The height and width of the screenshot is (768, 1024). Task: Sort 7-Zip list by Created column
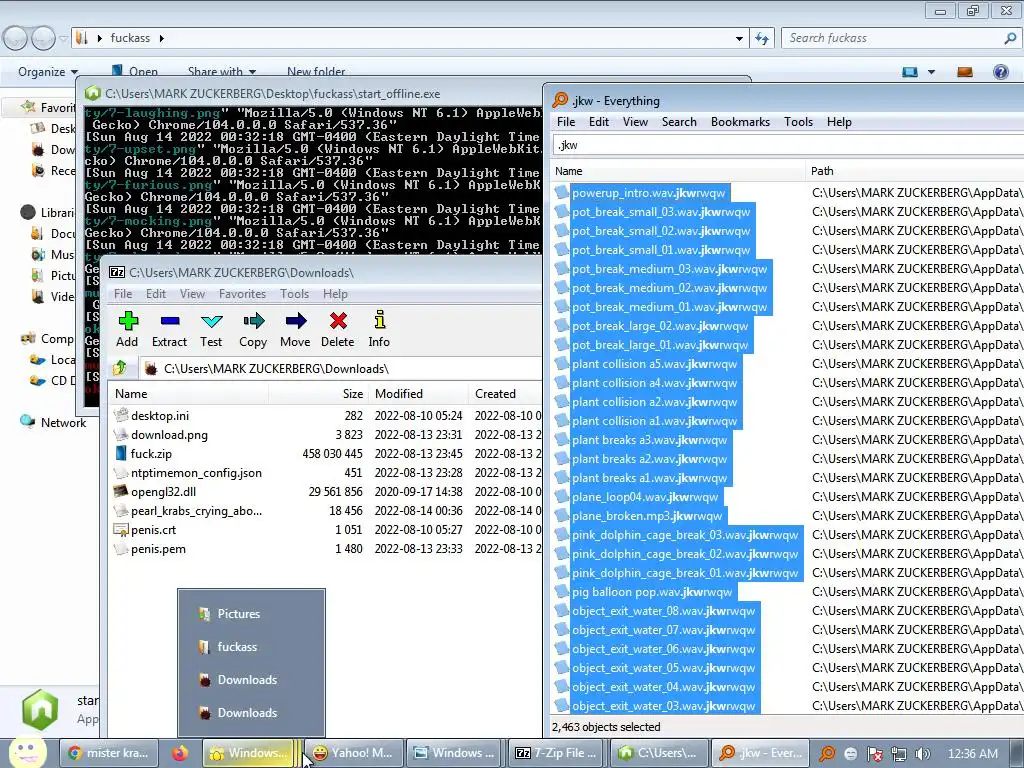505,394
